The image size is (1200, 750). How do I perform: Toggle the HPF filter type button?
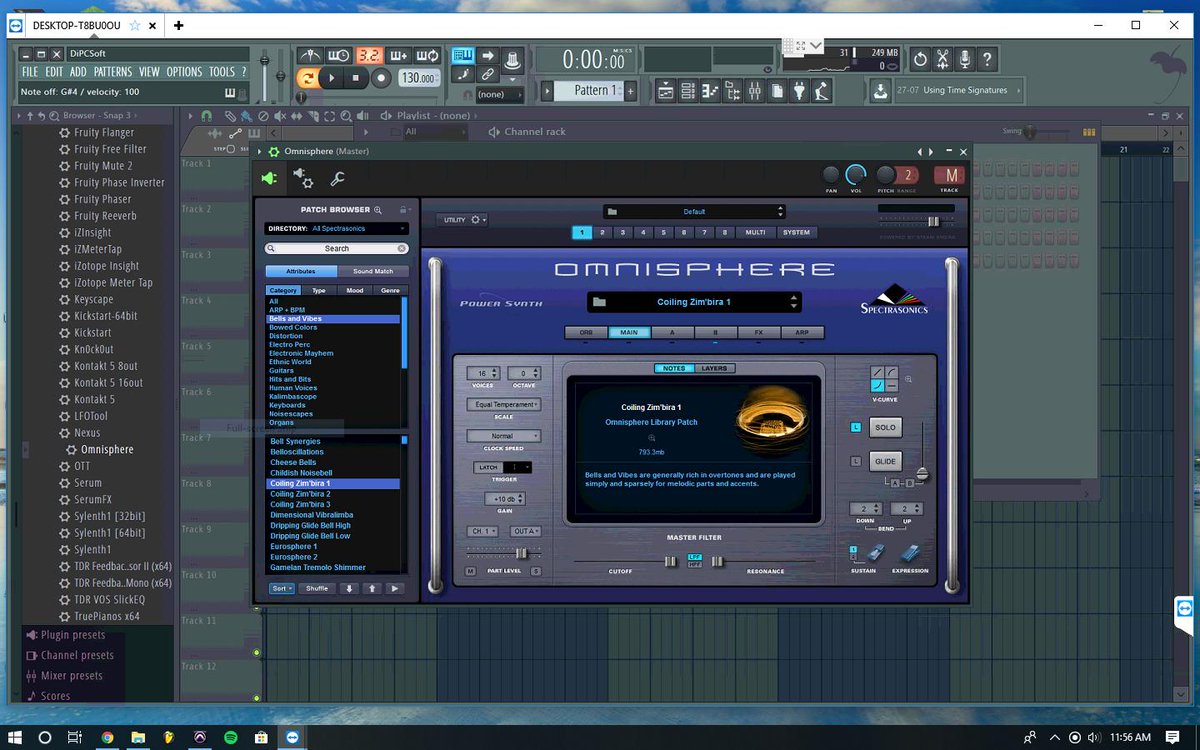[695, 565]
